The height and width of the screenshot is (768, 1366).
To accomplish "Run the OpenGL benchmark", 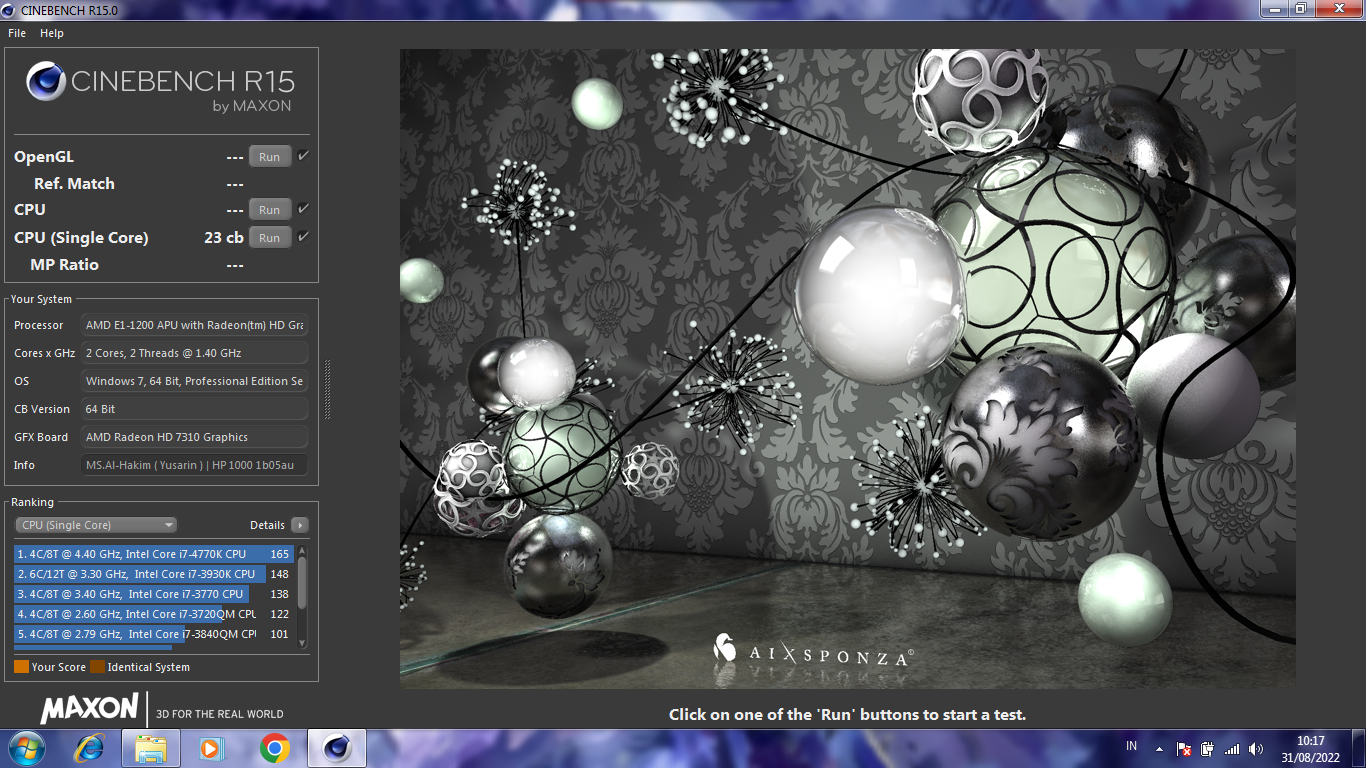I will pos(270,157).
